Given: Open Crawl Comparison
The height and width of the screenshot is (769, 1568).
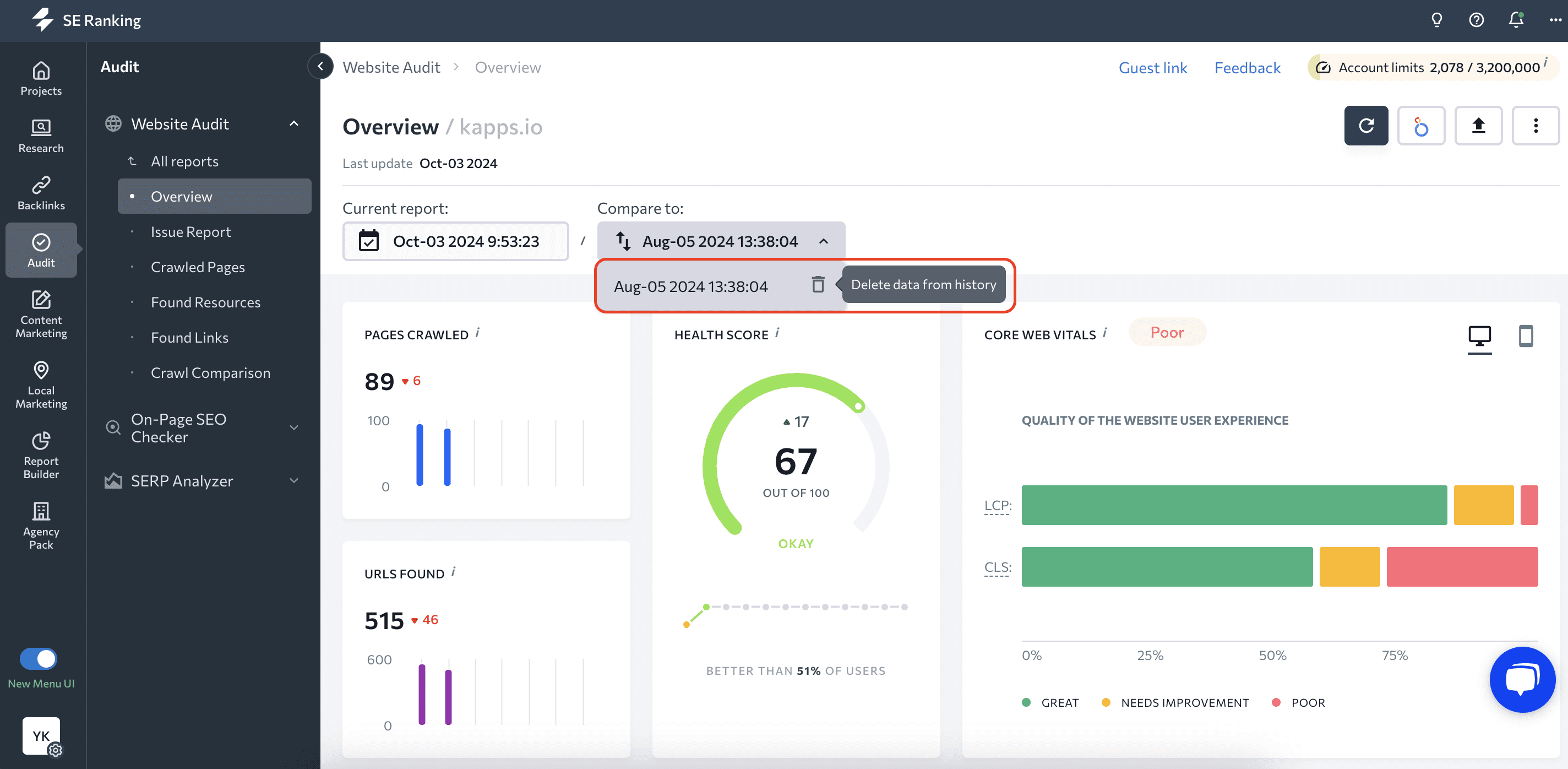Looking at the screenshot, I should click(210, 372).
